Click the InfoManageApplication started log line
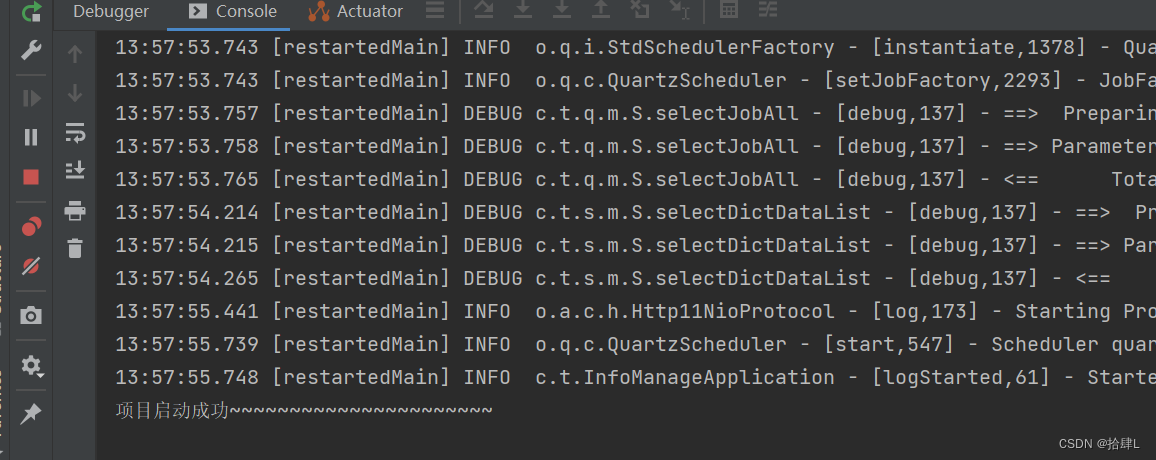The image size is (1156, 460). tap(636, 377)
